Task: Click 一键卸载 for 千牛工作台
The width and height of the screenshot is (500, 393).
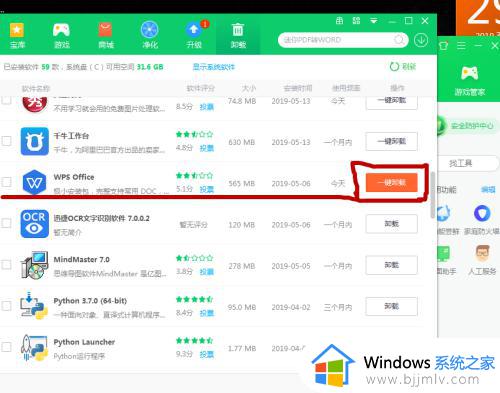Action: (x=391, y=141)
